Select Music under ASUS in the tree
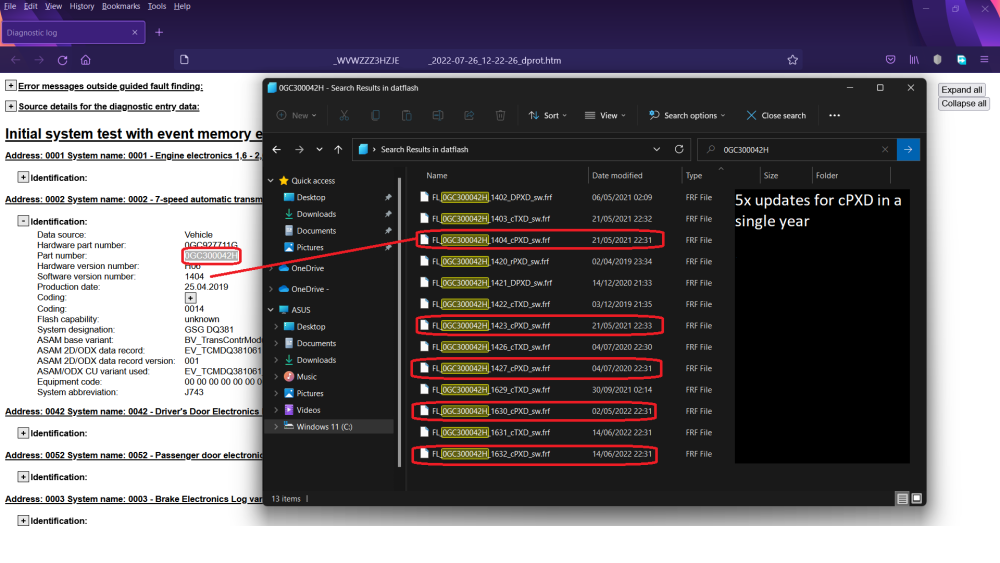 point(306,377)
